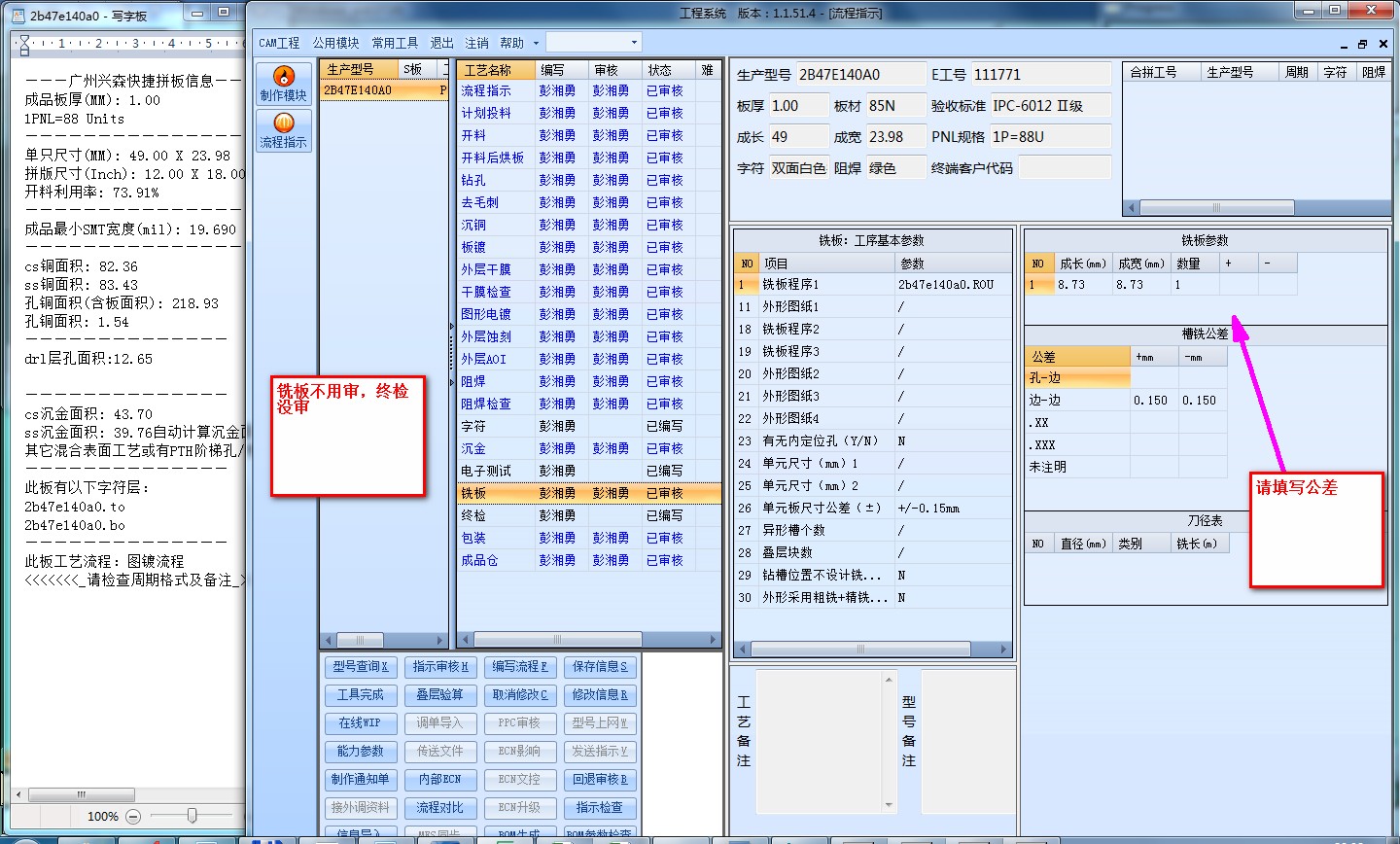Click the WordPad zoom slider handle
The width and height of the screenshot is (1400, 844).
click(x=192, y=816)
